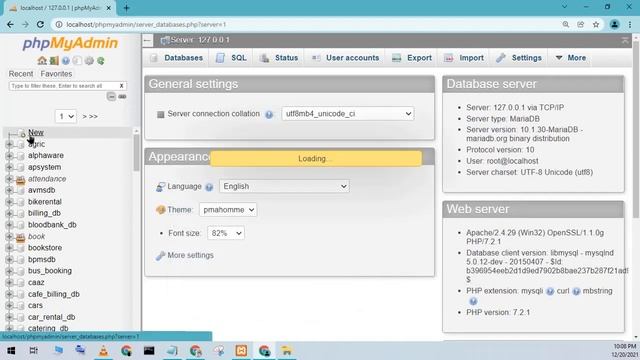Screen dimensions: 640x360
Task: Select the bookstore database
Action: click(x=45, y=248)
